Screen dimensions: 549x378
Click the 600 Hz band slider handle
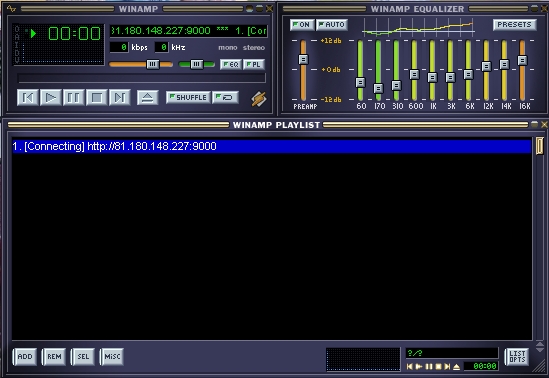[414, 74]
